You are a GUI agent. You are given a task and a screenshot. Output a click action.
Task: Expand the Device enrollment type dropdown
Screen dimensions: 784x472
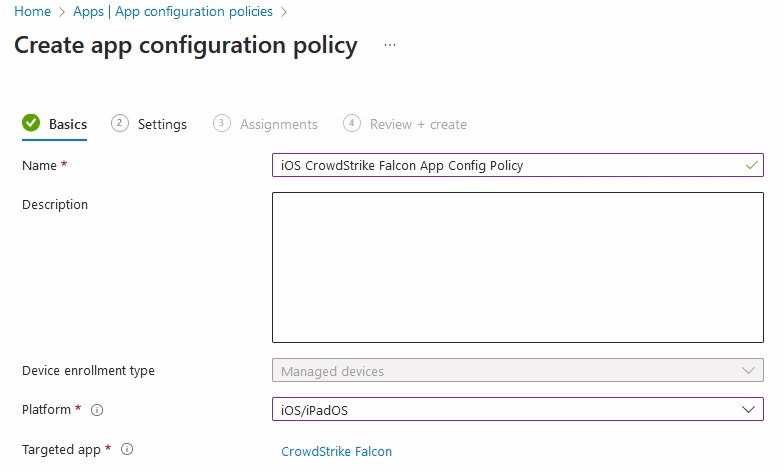(517, 371)
